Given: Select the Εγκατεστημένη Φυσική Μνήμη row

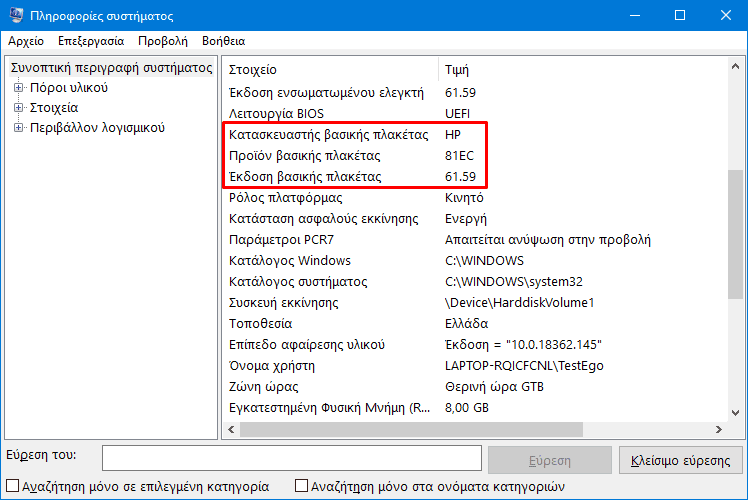Looking at the screenshot, I should 475,407.
